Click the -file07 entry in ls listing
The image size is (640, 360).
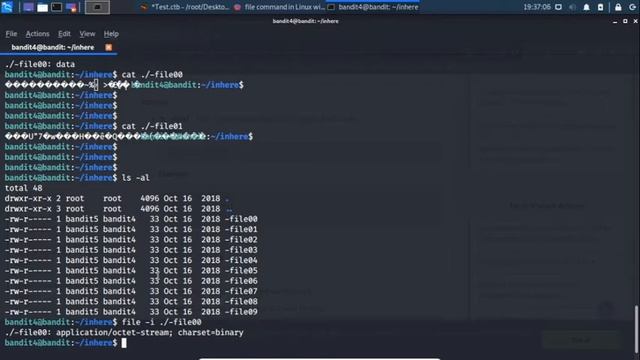pos(241,291)
